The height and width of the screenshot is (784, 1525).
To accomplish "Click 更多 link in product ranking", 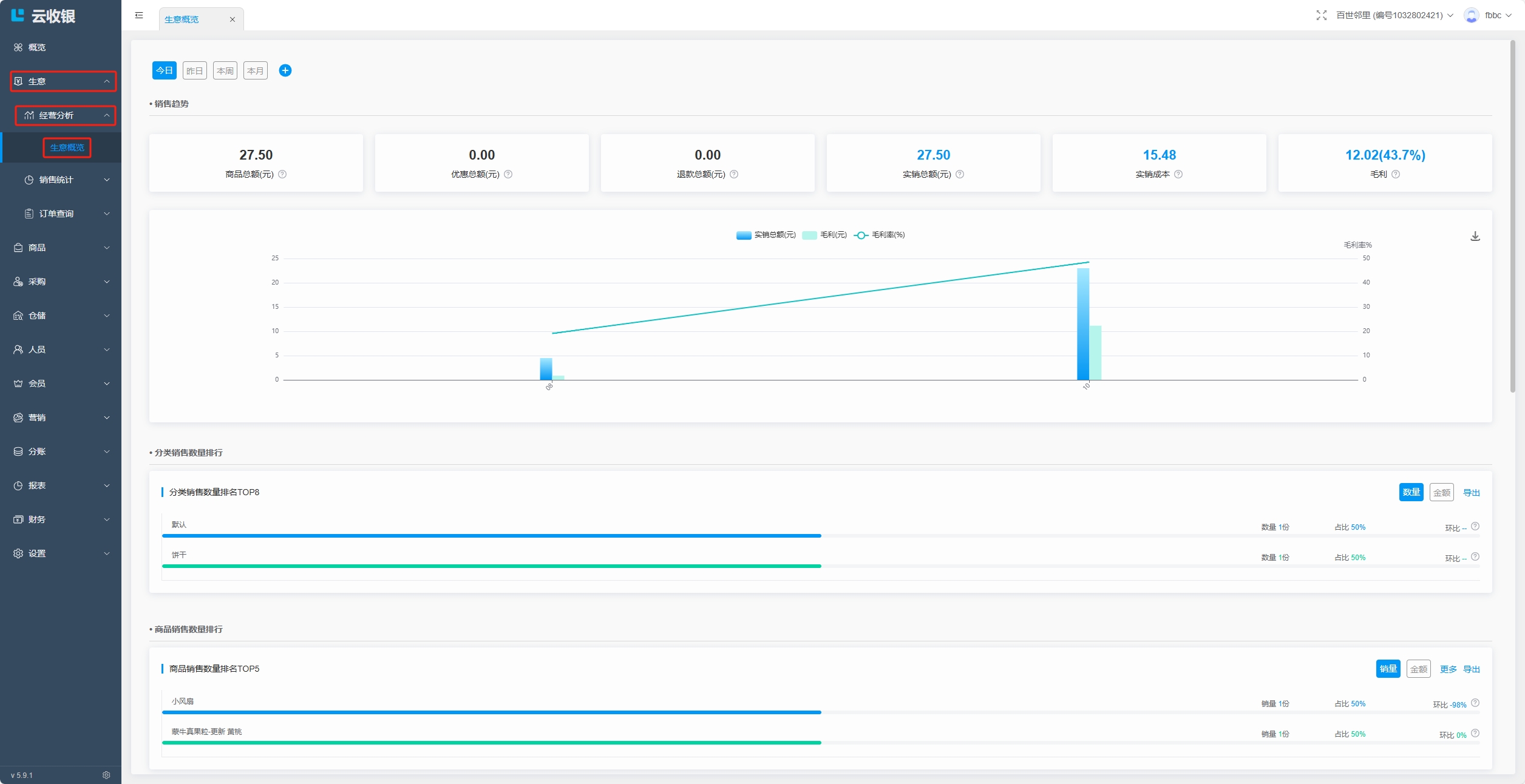I will click(1448, 669).
